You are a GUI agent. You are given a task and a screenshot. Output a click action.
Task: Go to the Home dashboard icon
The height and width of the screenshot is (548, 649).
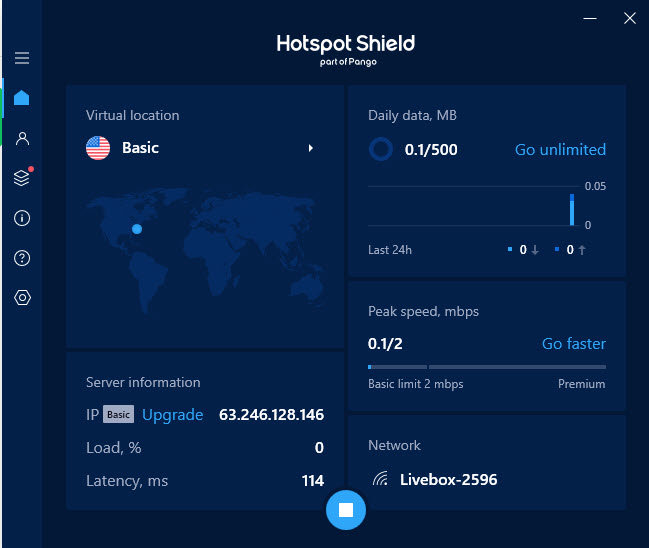(22, 98)
